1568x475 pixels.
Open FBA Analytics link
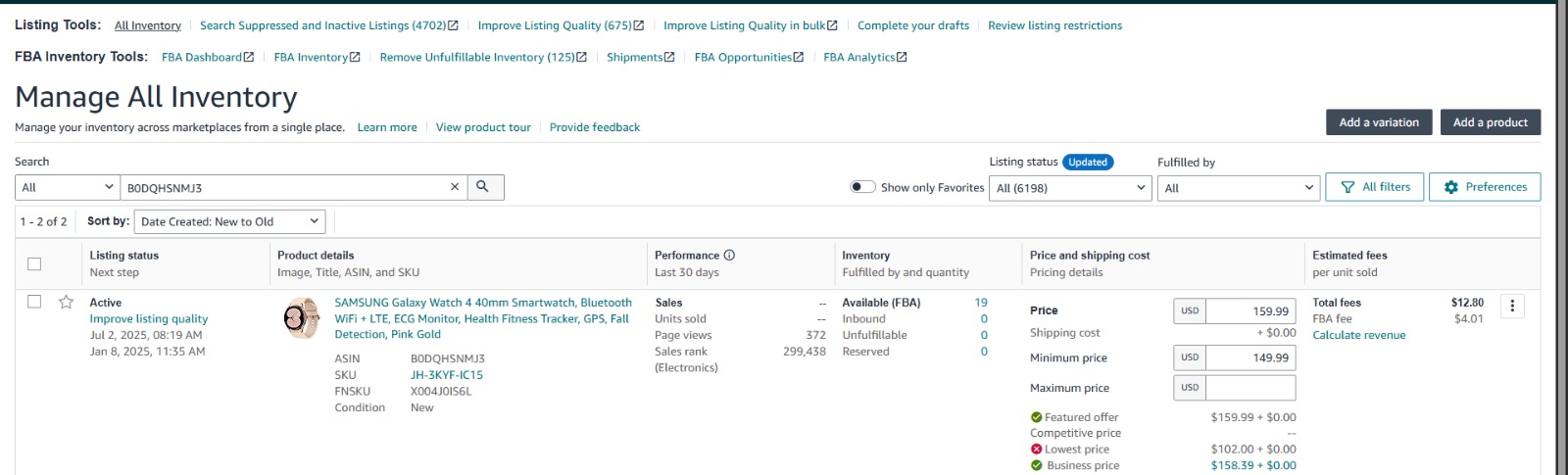point(865,57)
